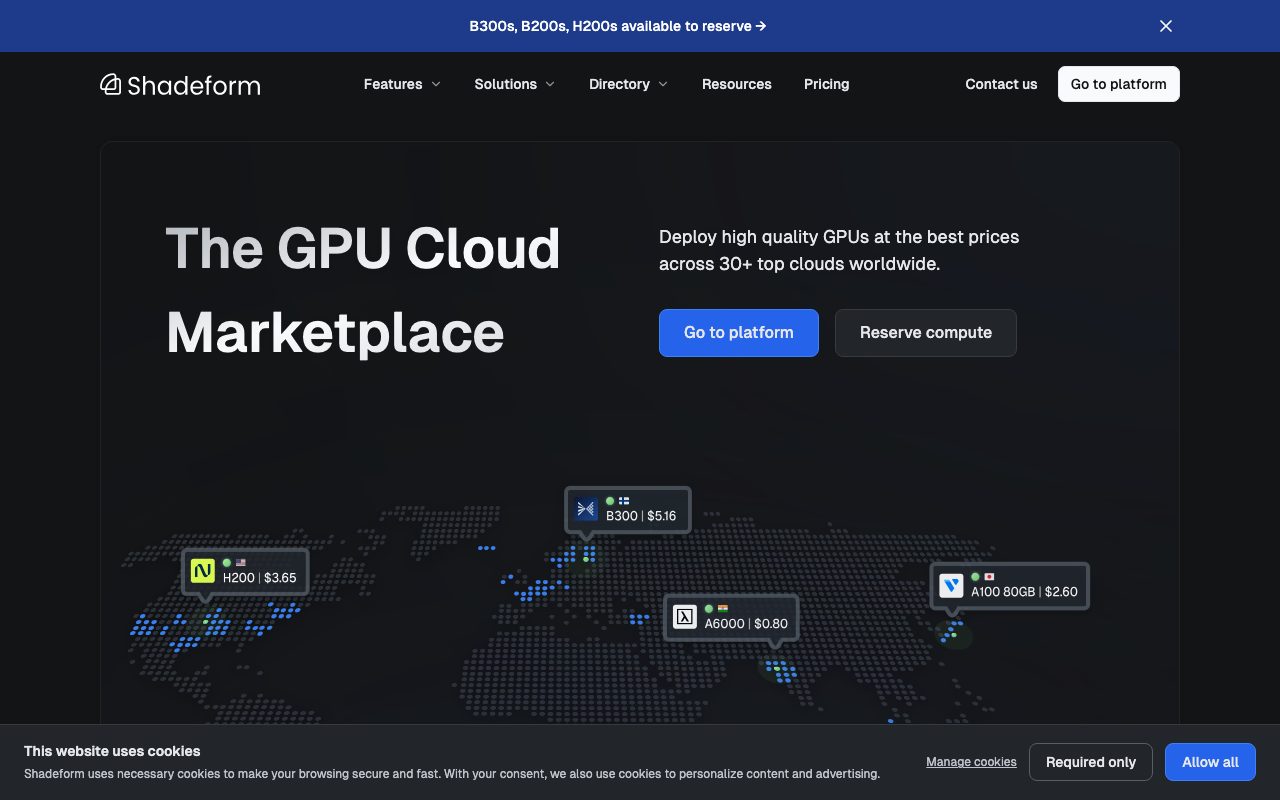Click the B300 | $5.16 price label
Viewport: 1280px width, 800px height.
point(641,516)
